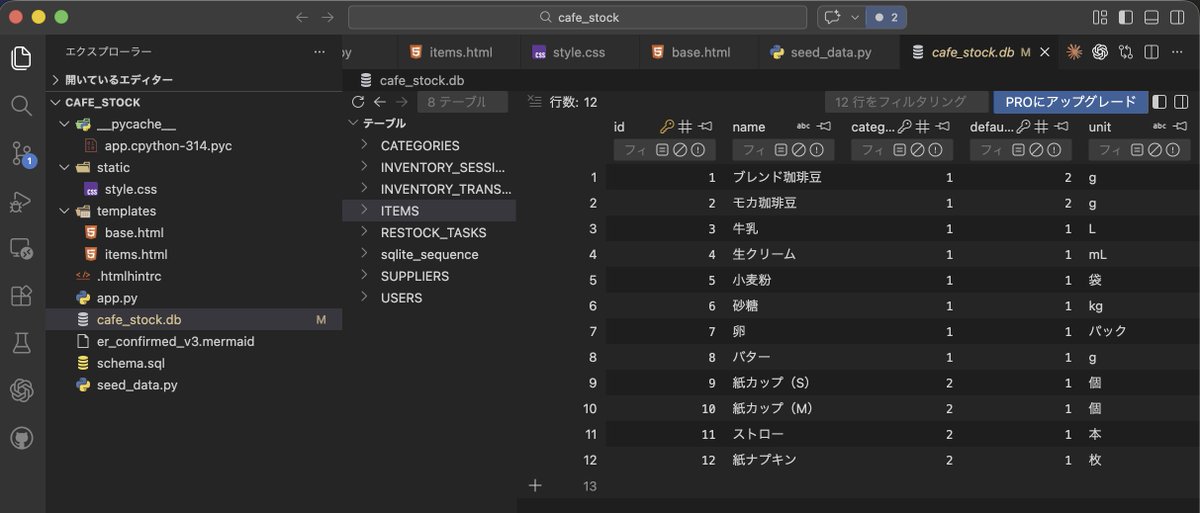Toggle NULL filter on id column
The width and height of the screenshot is (1200, 513).
pos(679,150)
